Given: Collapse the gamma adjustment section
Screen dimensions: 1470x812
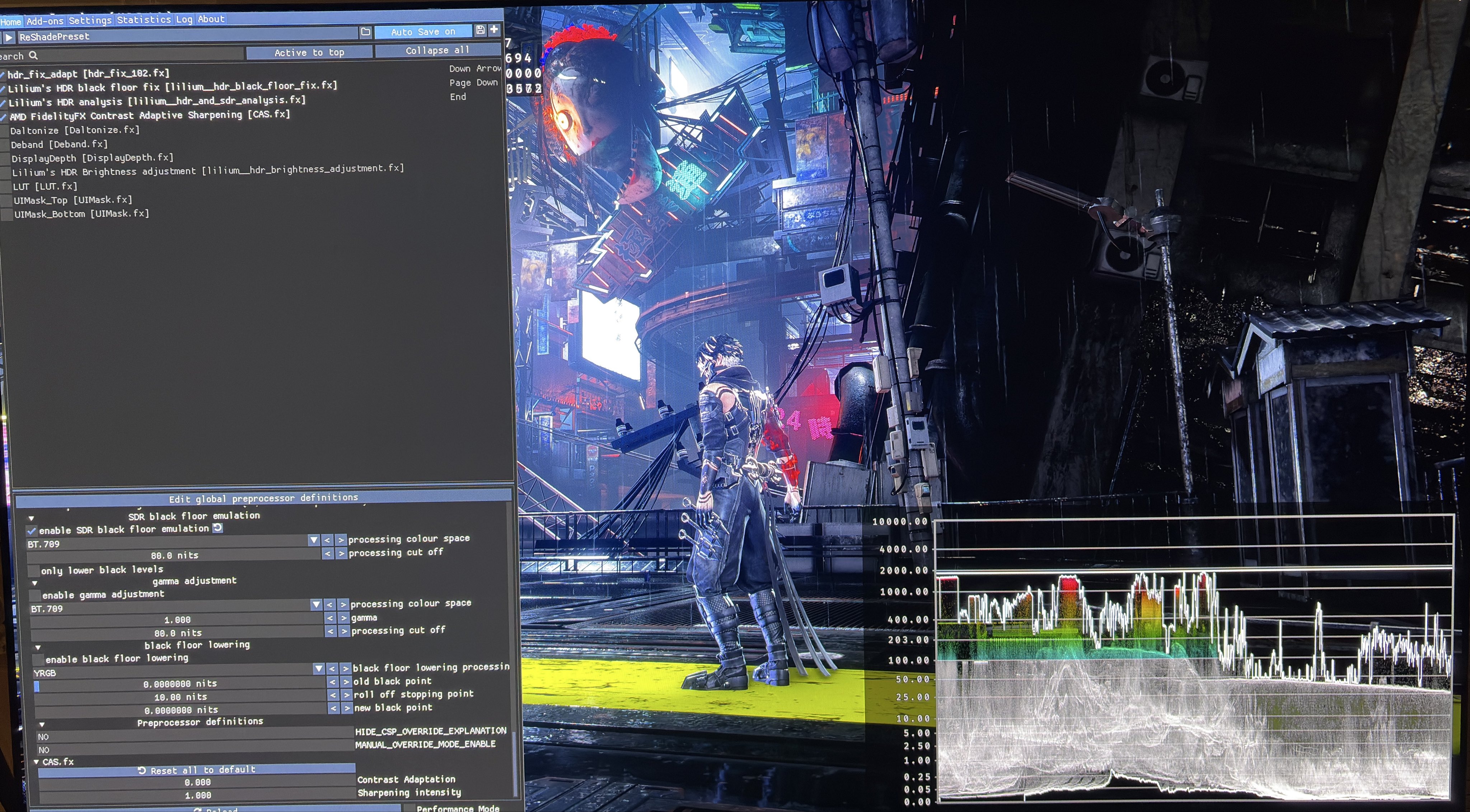Looking at the screenshot, I should 35,583.
